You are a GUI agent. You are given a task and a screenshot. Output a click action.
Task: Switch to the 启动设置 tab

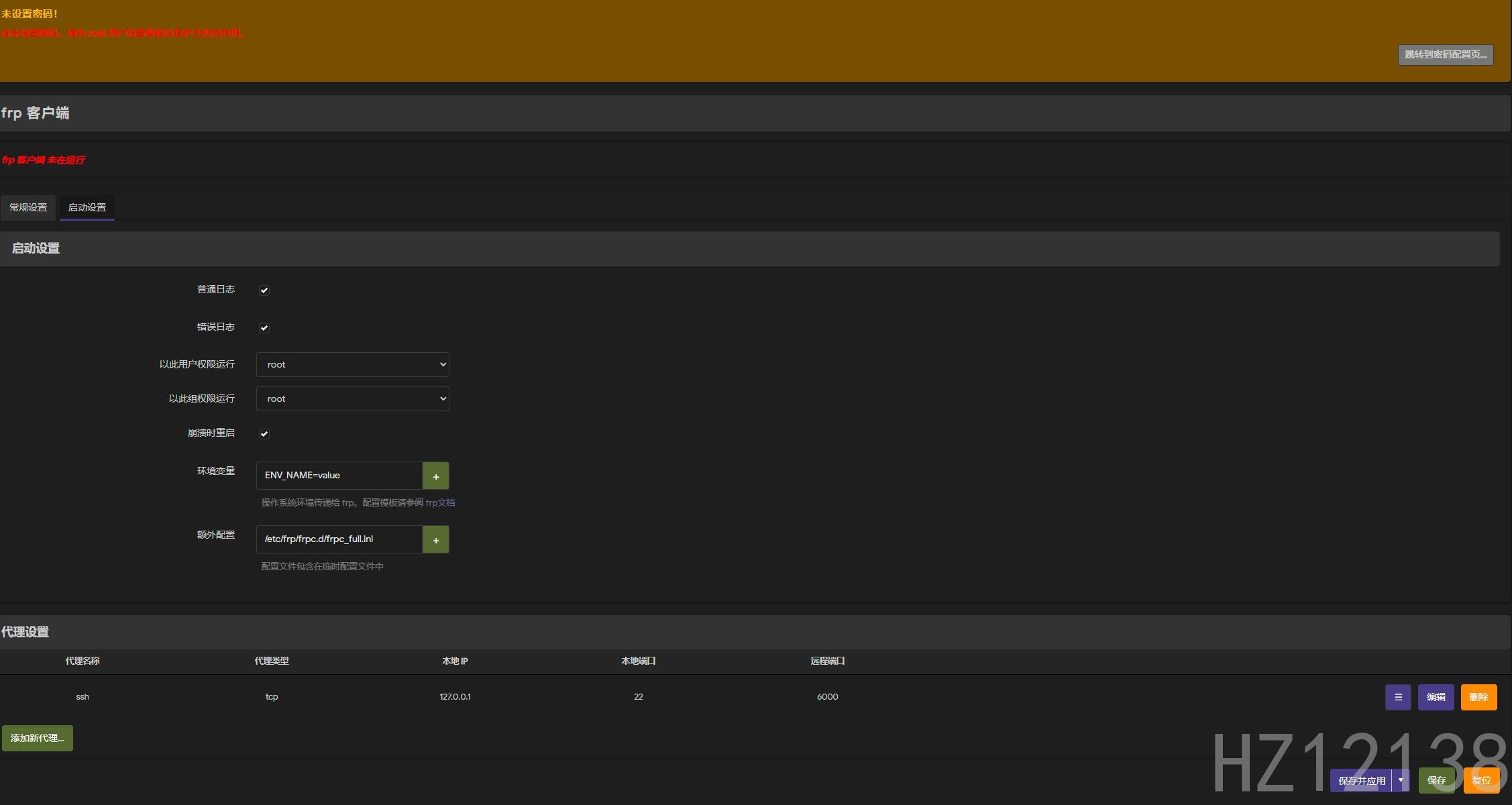87,207
